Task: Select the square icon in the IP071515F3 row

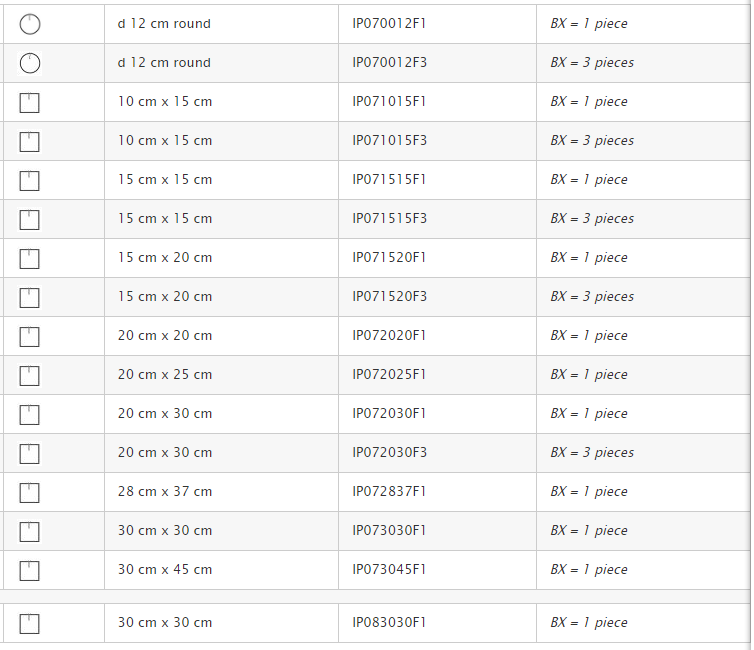Action: tap(30, 219)
